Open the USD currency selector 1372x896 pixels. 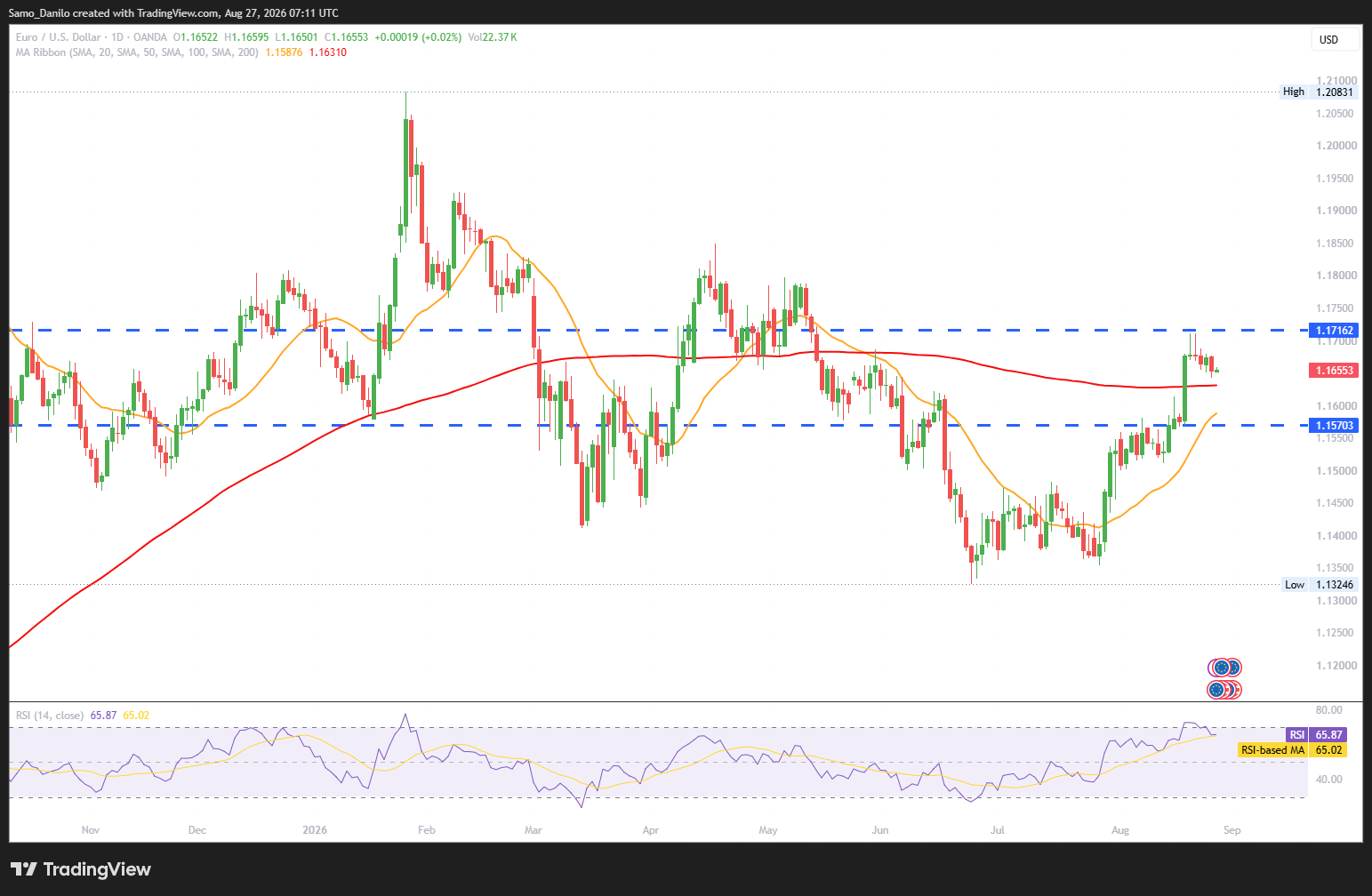pos(1336,39)
